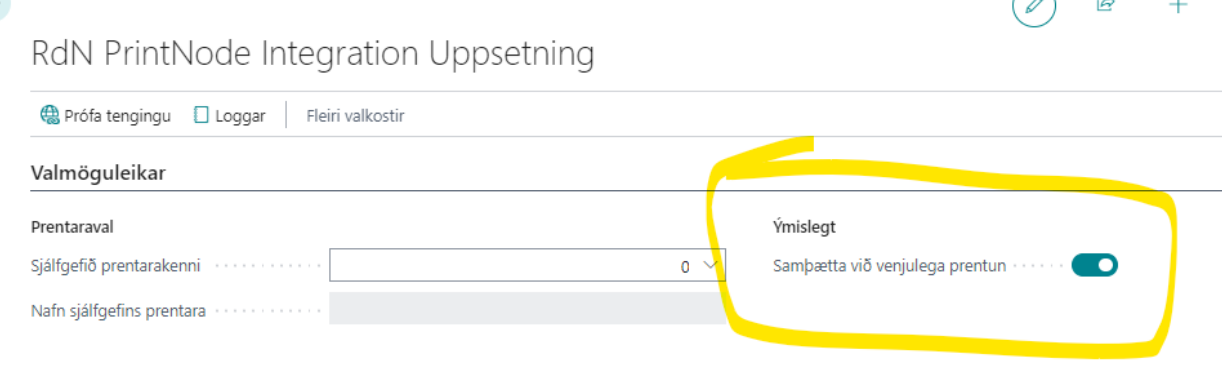1222x368 pixels.
Task: Open the Fleiri valkostir menu
Action: [x=355, y=116]
